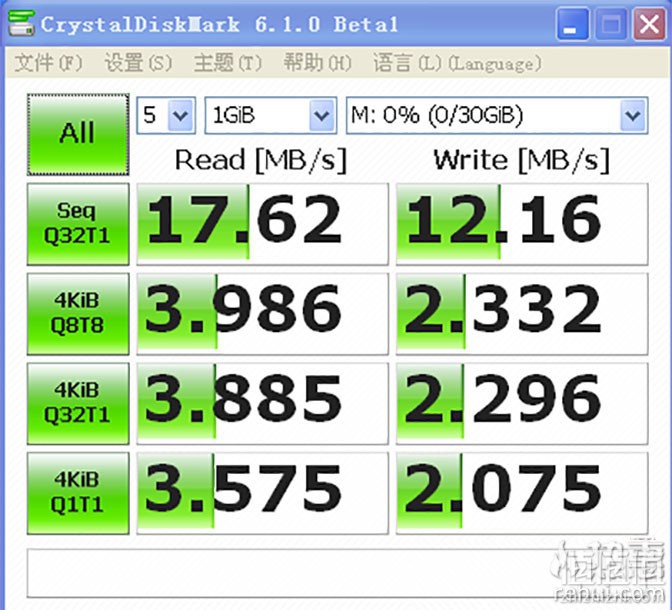Click the Write [MB/s] column header
The image size is (672, 610).
[521, 160]
